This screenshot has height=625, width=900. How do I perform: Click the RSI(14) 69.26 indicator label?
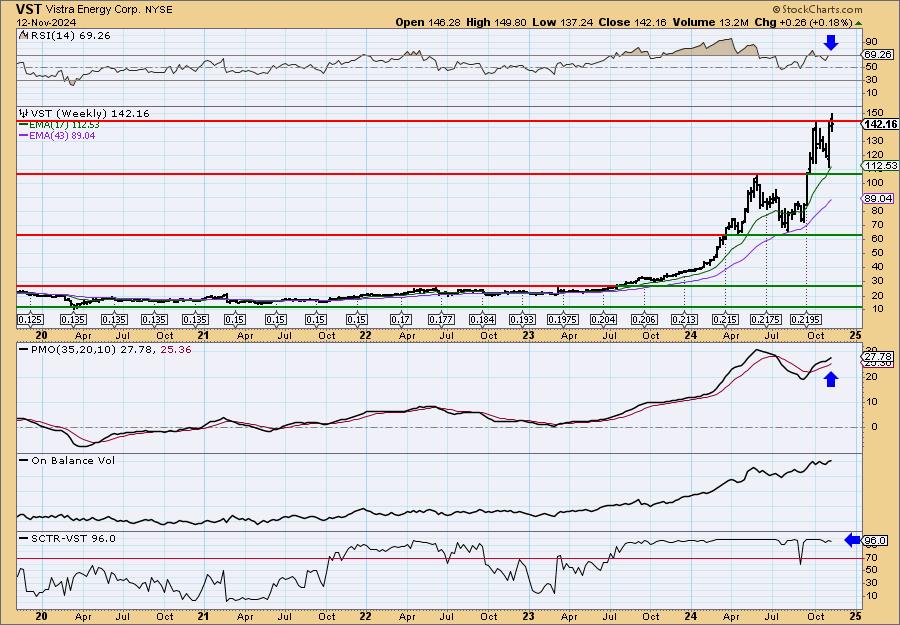[x=69, y=35]
